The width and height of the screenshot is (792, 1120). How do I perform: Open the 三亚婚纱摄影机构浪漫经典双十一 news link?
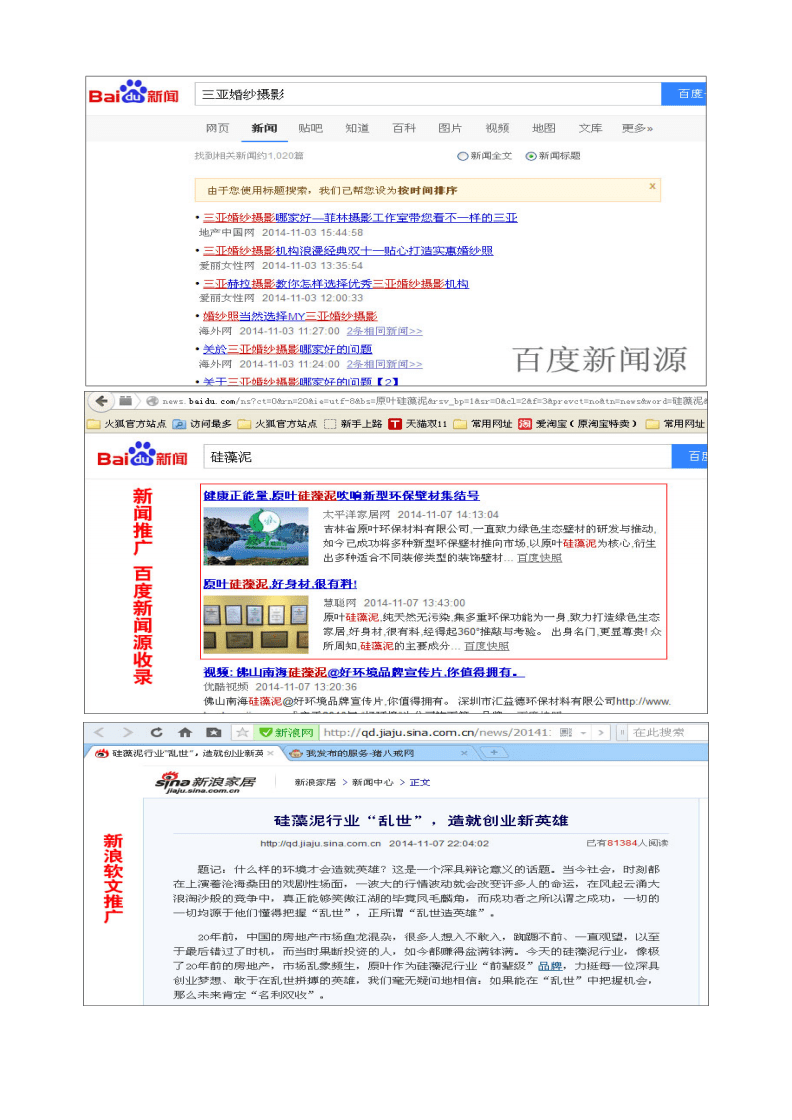tap(348, 251)
